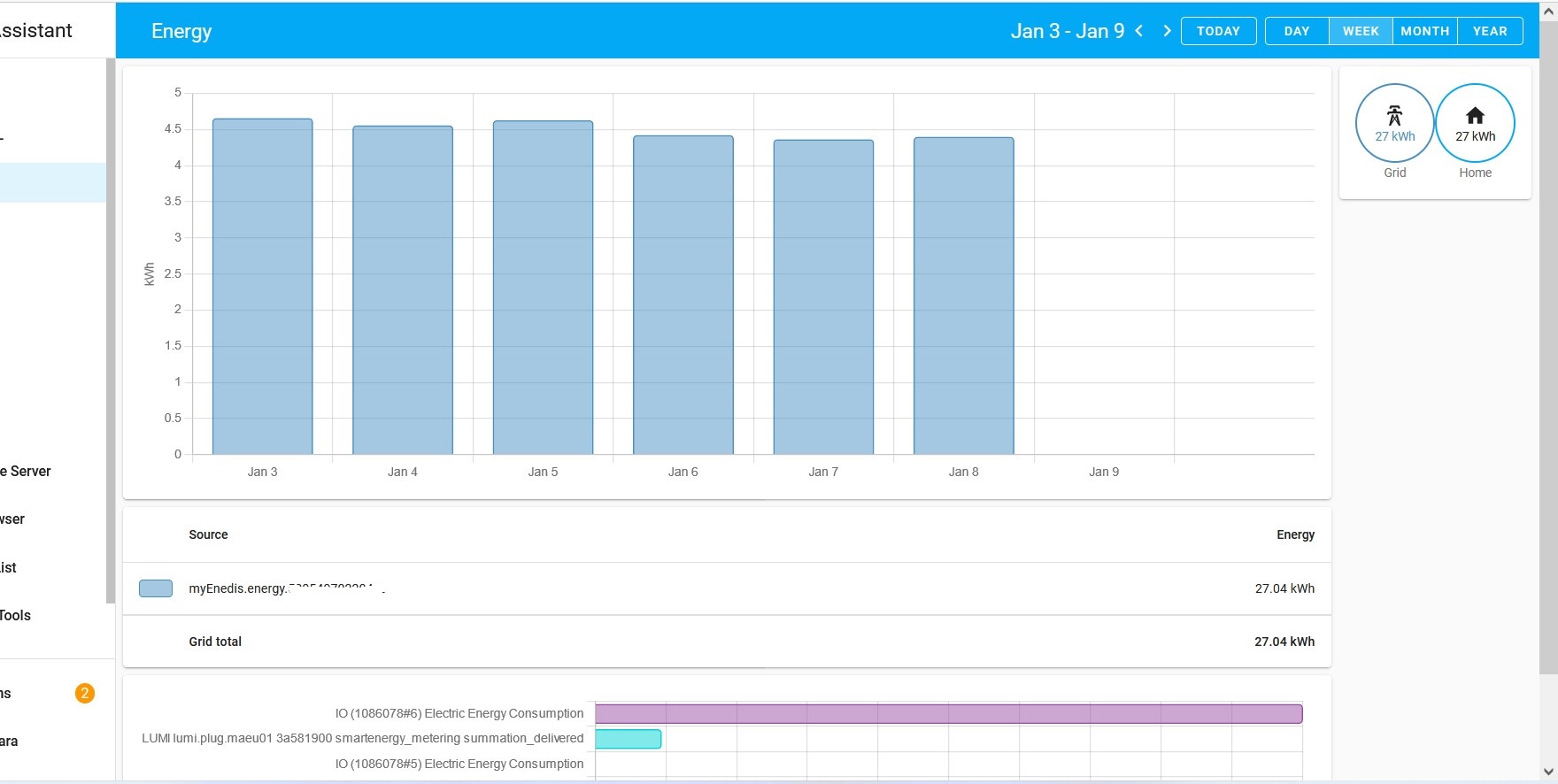Screen dimensions: 1558x784
Task: Switch period to YEAR view
Action: point(1490,31)
